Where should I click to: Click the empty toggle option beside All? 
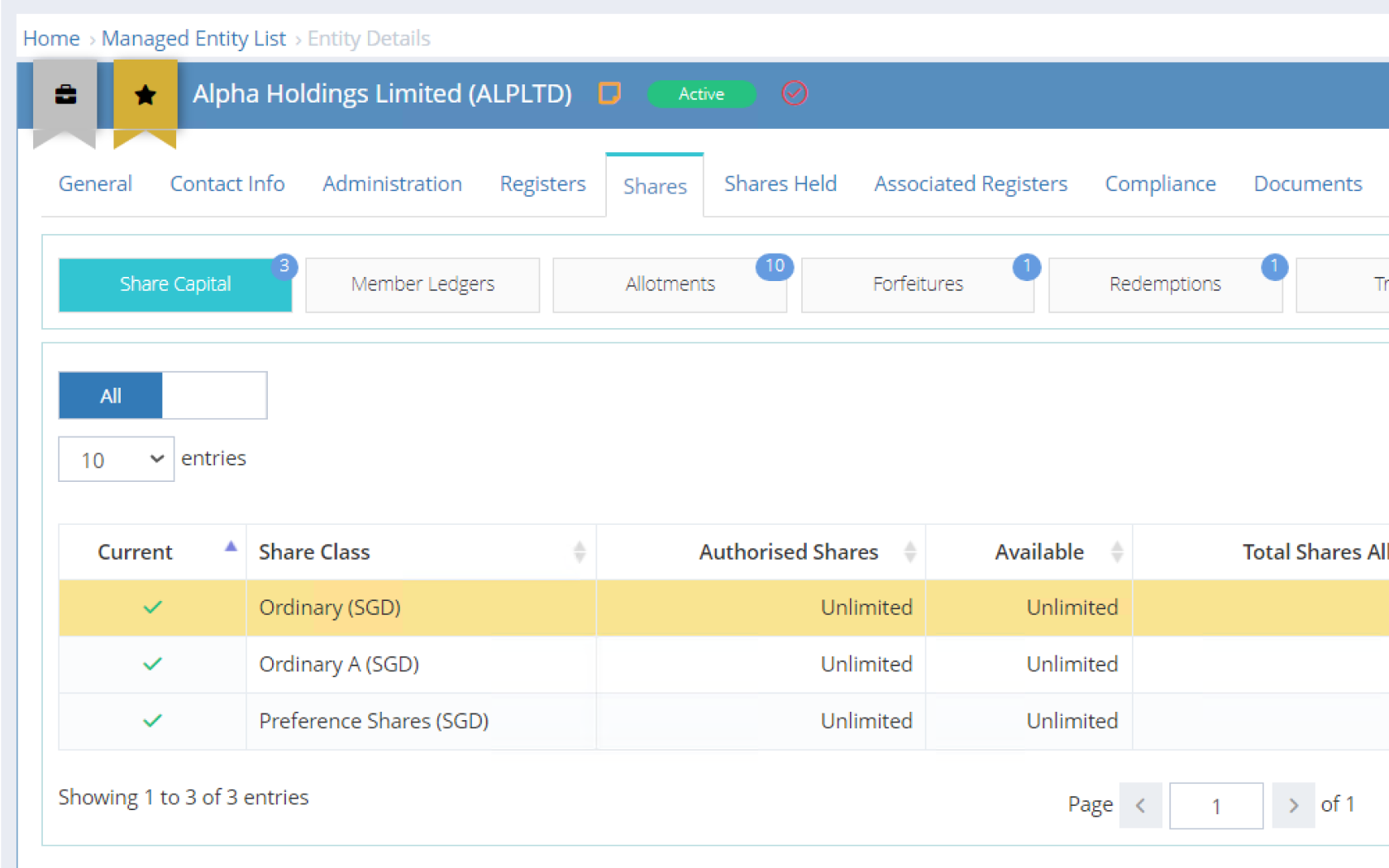pyautogui.click(x=214, y=396)
